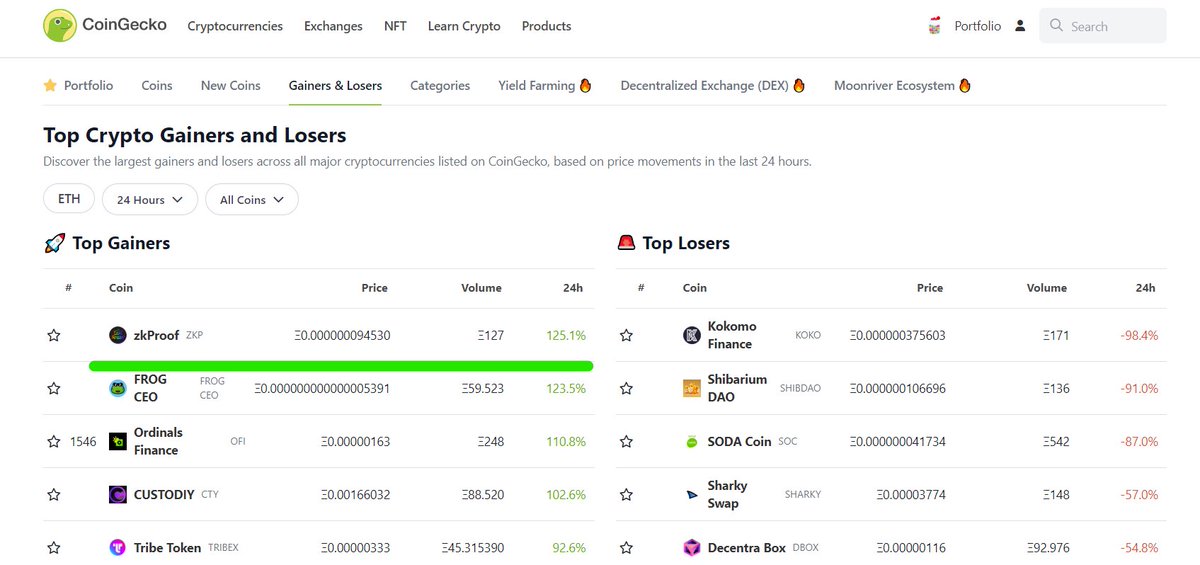The image size is (1200, 565).
Task: Click the zkProof coin icon
Action: point(118,335)
